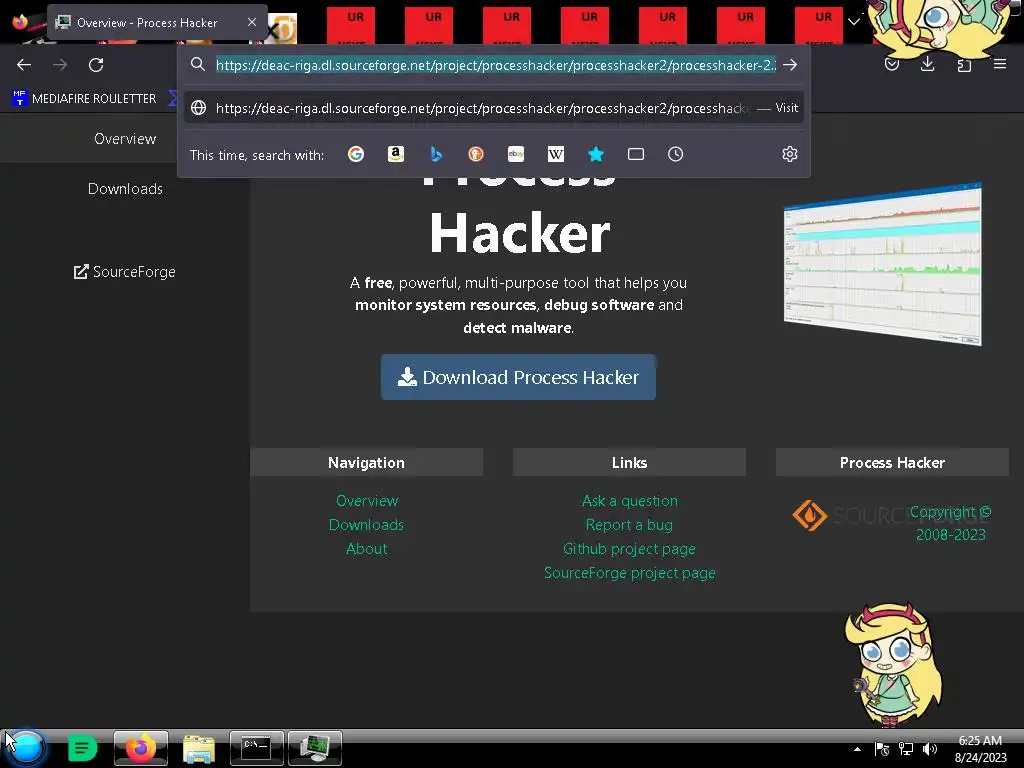Click the Process Hacker screenshot thumbnail

coord(882,264)
